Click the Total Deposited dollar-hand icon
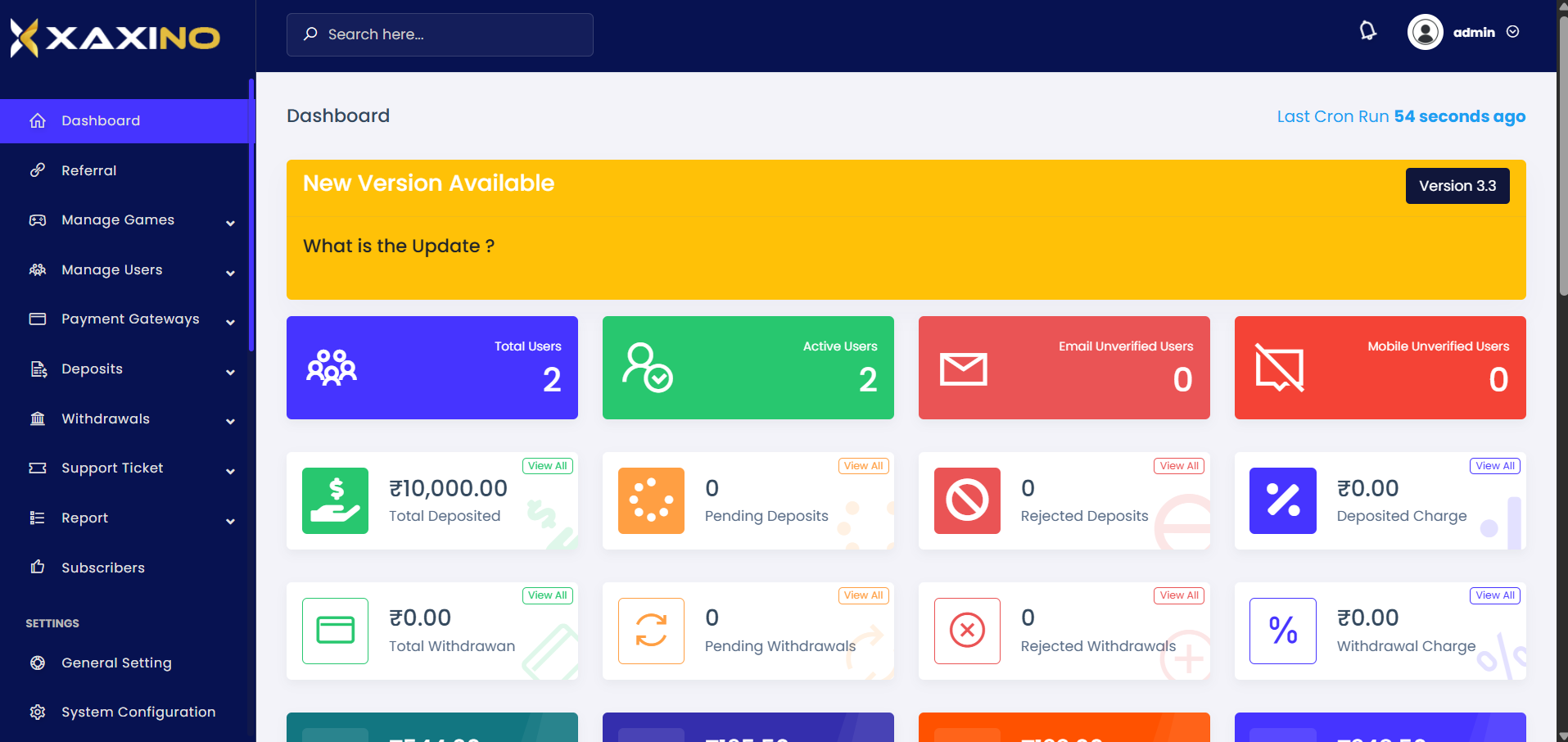The height and width of the screenshot is (742, 1568). point(335,500)
